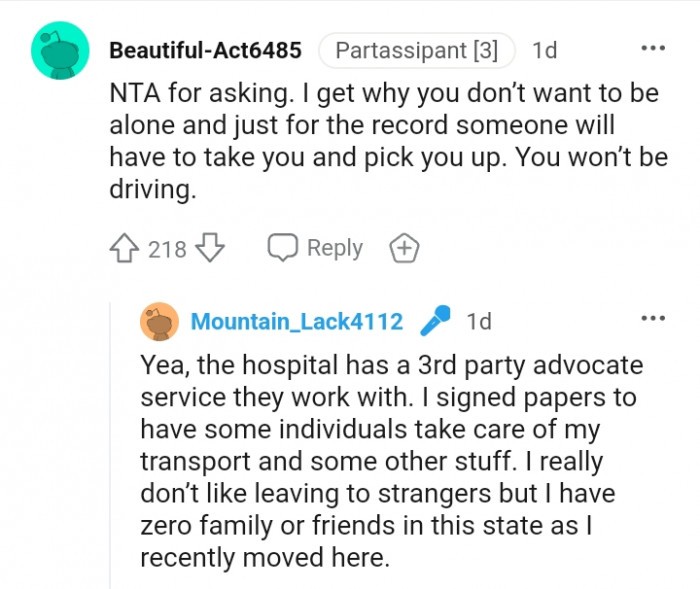700x589 pixels.
Task: Click the Reply speech bubble icon
Action: pos(283,248)
